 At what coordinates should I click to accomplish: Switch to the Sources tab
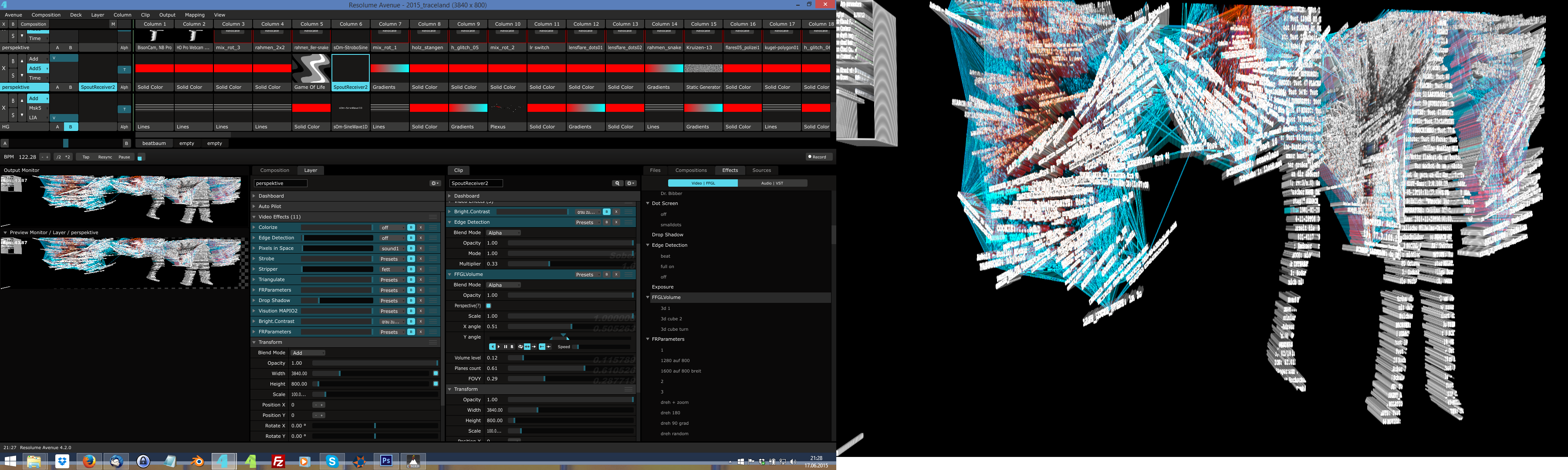tap(761, 170)
